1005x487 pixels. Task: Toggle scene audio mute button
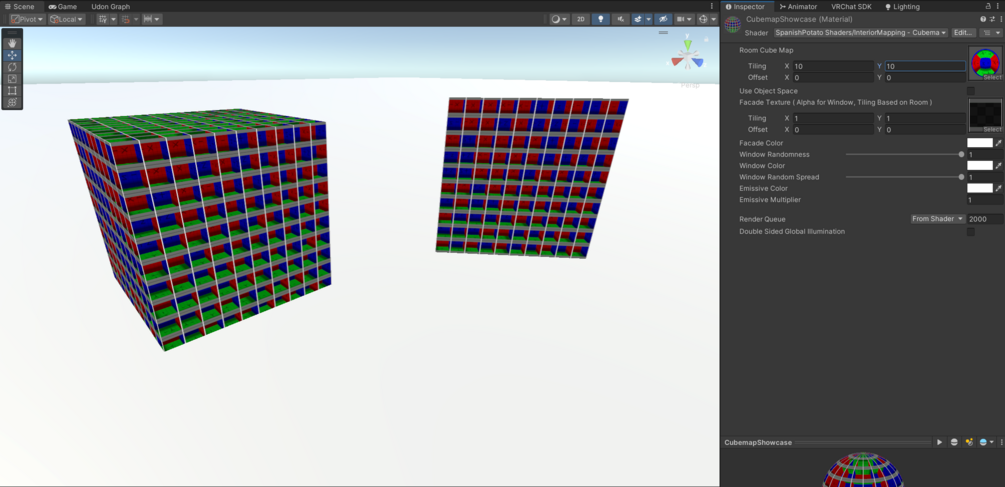coord(620,19)
